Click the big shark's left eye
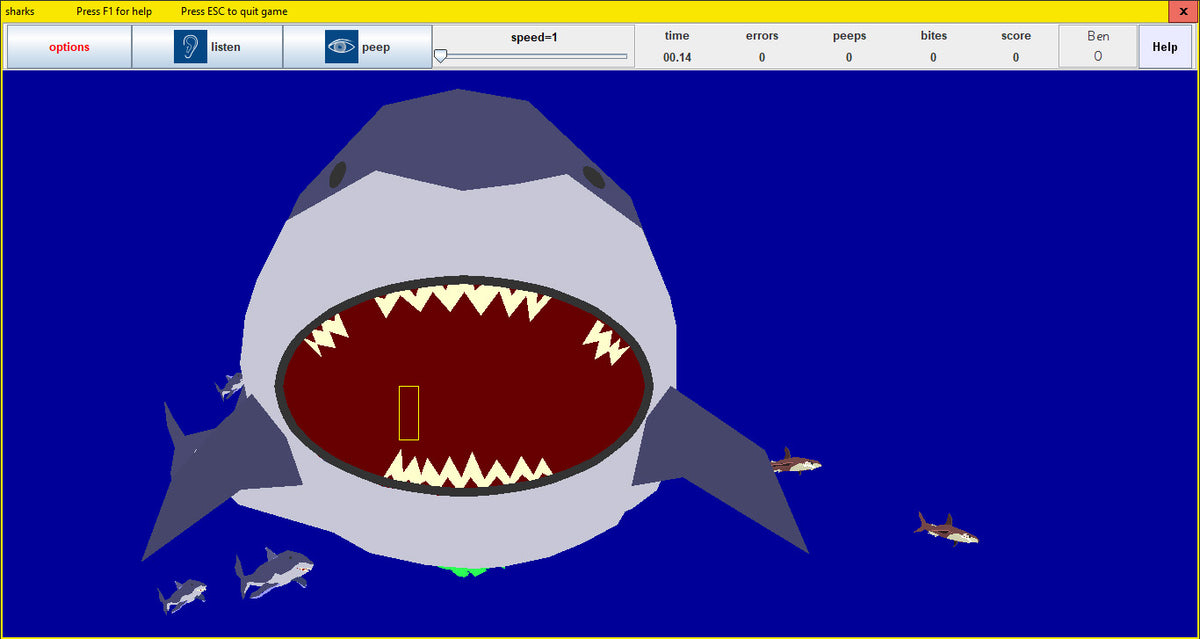1200x639 pixels. tap(338, 174)
